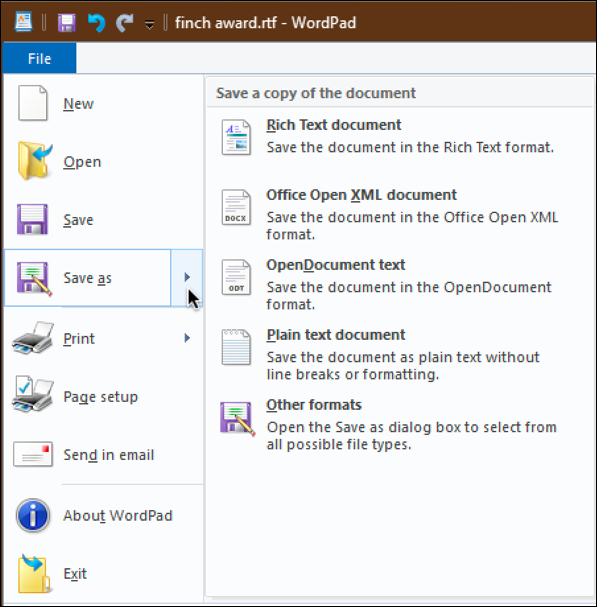This screenshot has width=597, height=607.
Task: Choose Exit from the File menu
Action: click(103, 574)
